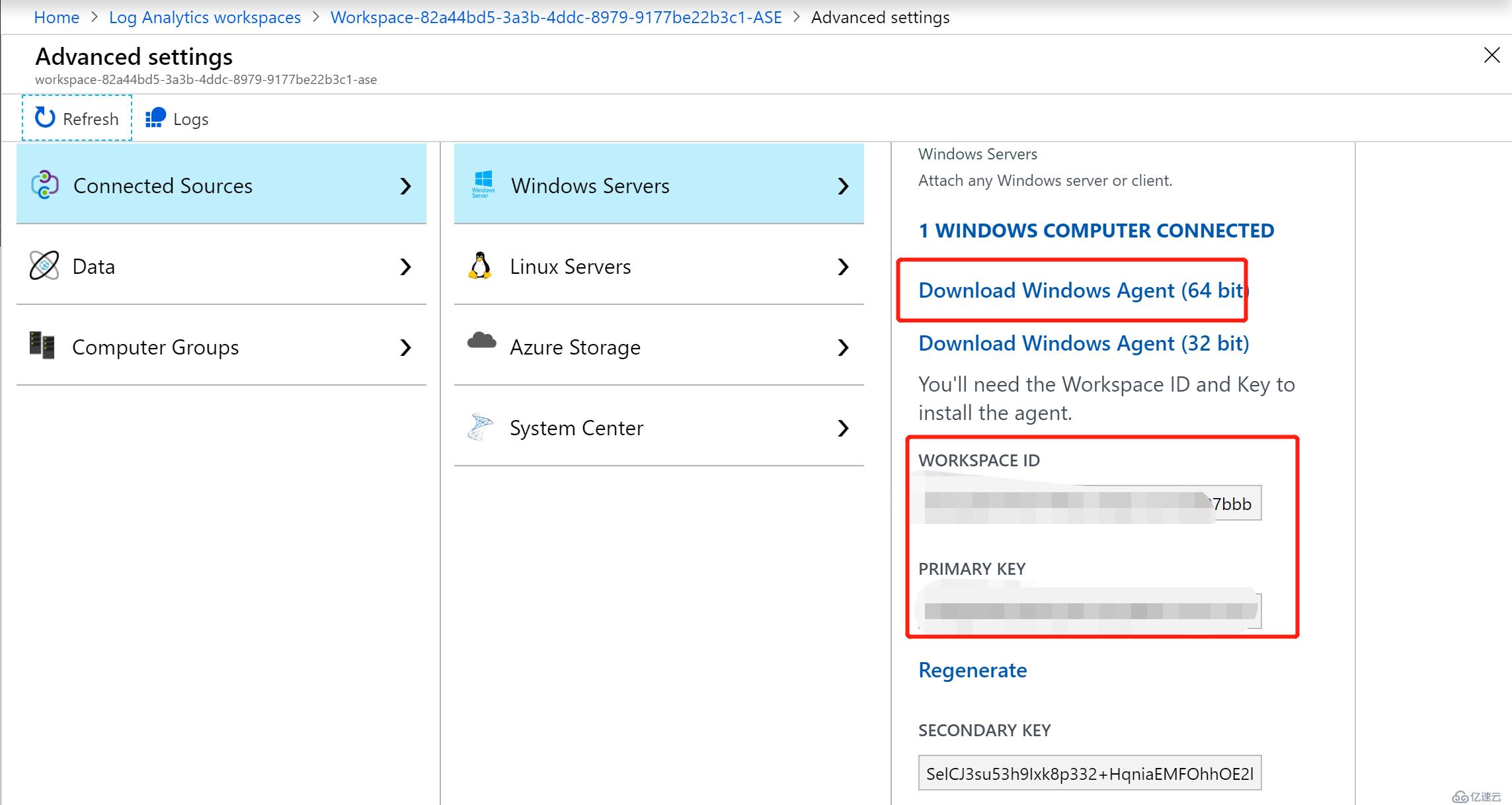Viewport: 1512px width, 805px height.
Task: Close the Advanced settings blade
Action: (x=1492, y=55)
